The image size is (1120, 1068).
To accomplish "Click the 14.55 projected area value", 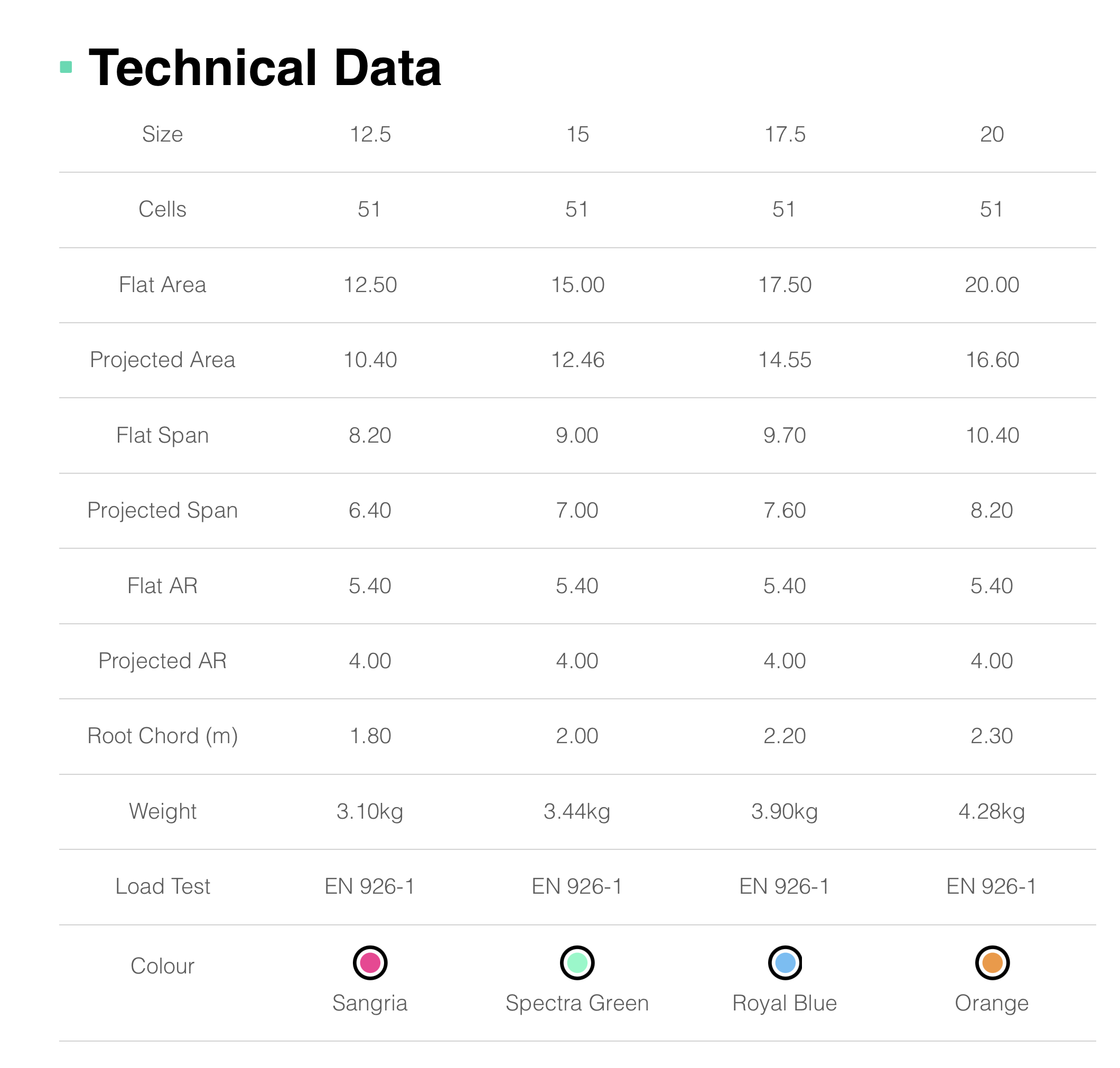I will [x=785, y=360].
